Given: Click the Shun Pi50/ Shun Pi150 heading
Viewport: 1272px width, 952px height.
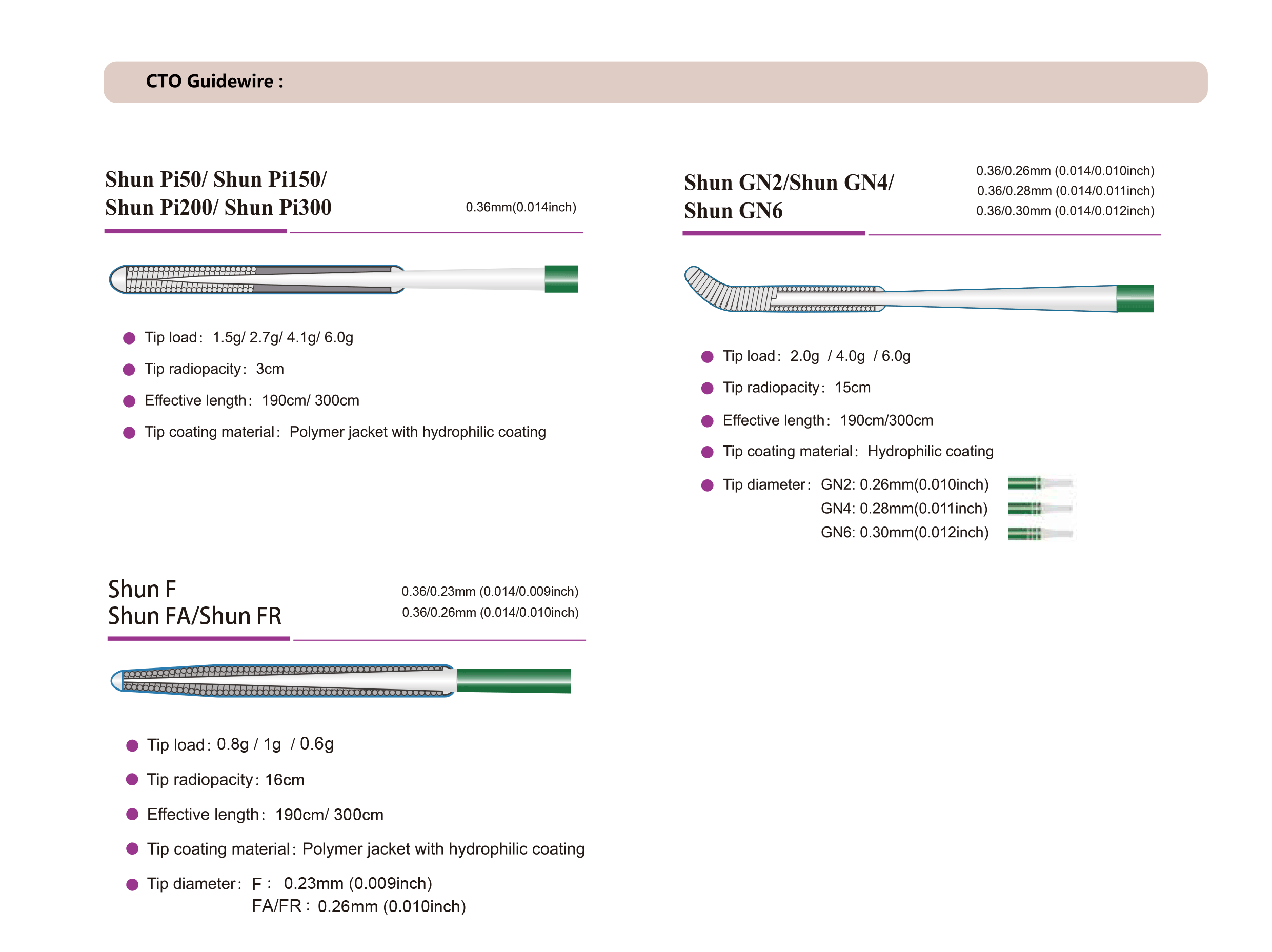Looking at the screenshot, I should pyautogui.click(x=216, y=179).
